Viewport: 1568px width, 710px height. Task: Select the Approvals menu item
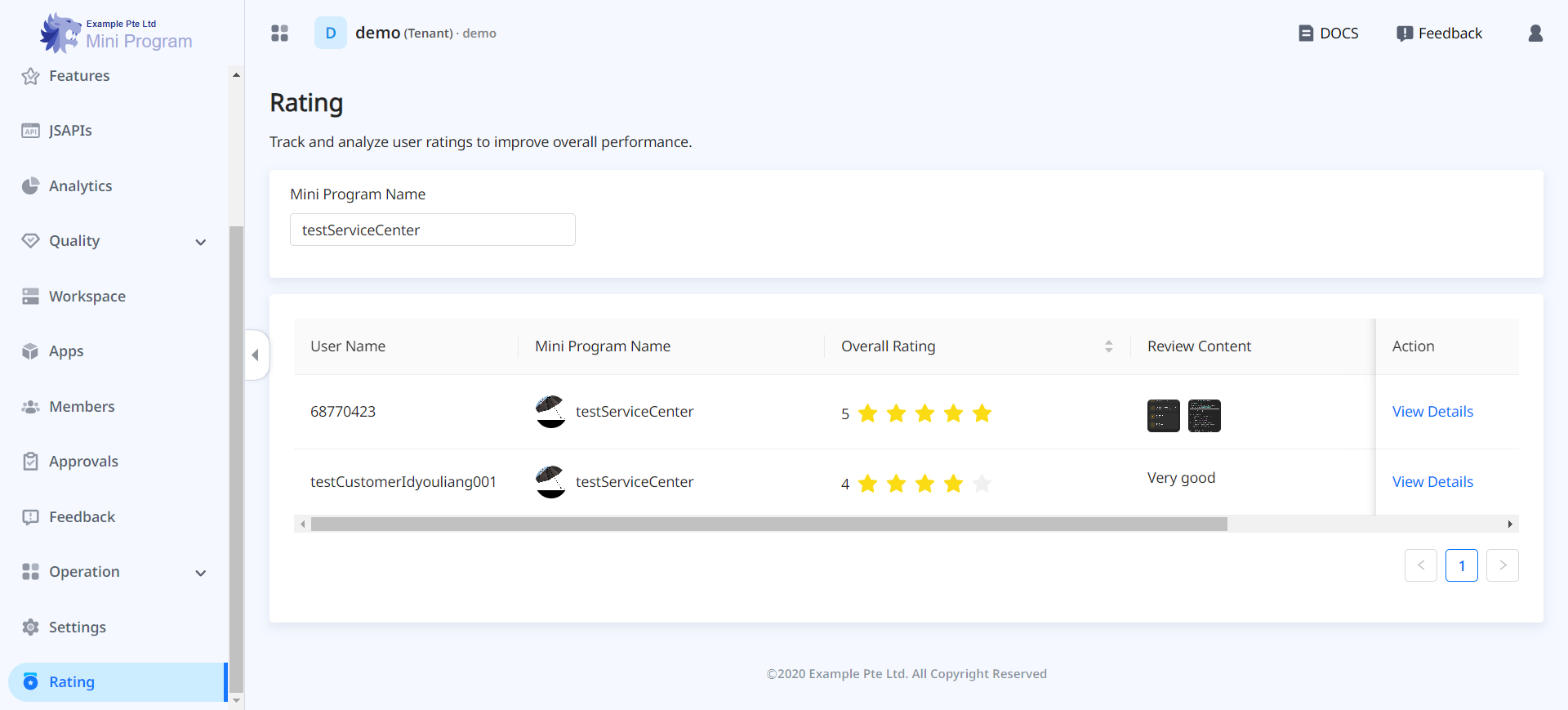[83, 462]
